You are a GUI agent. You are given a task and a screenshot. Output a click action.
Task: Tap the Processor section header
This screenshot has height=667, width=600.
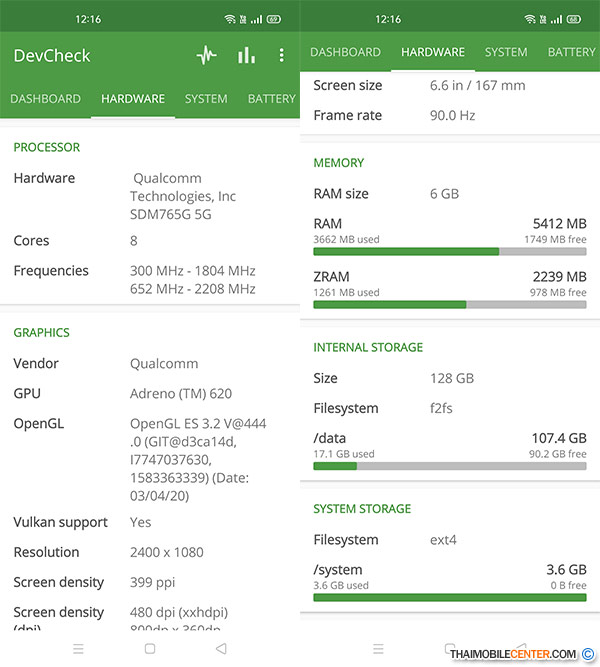47,147
